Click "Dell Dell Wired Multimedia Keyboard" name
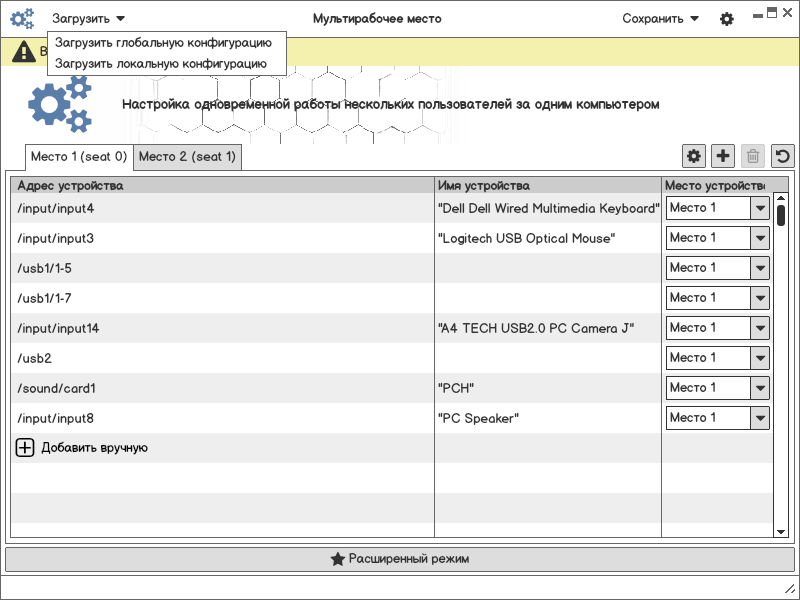 click(x=548, y=208)
